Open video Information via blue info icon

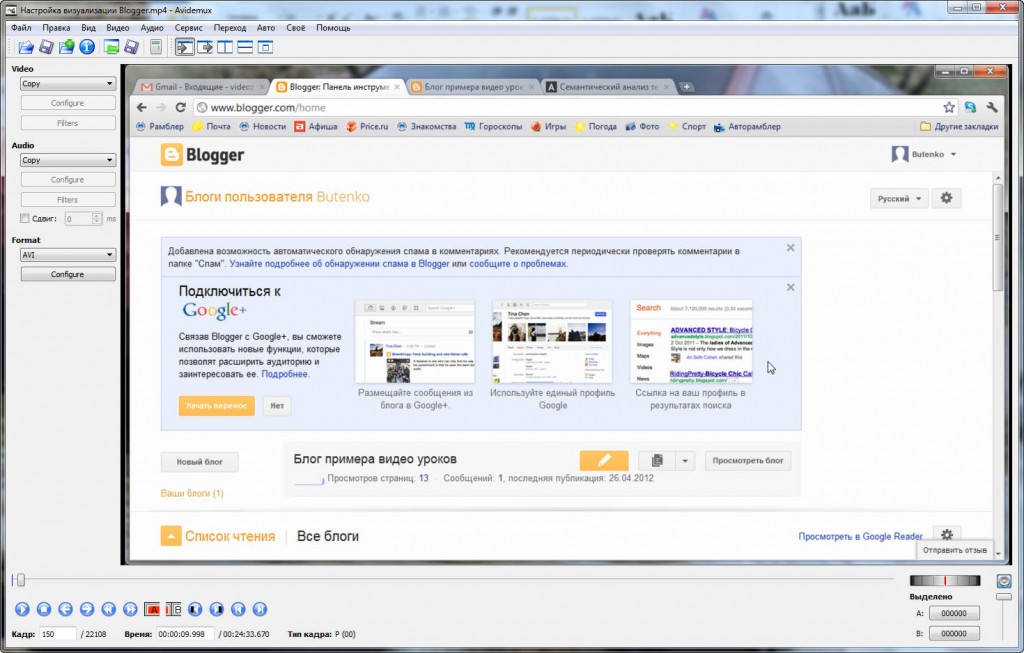pos(87,47)
